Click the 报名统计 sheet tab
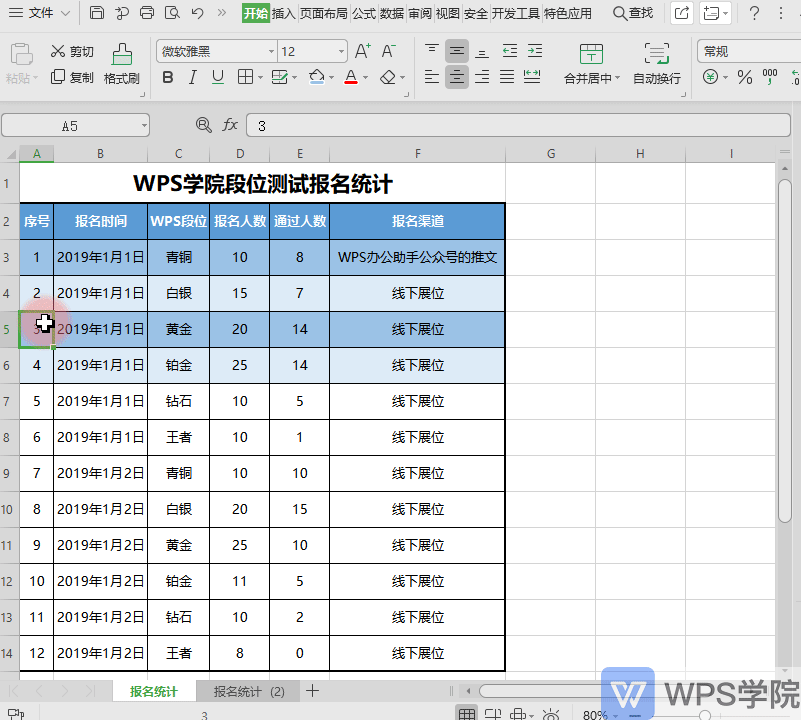This screenshot has width=801, height=720. tap(154, 691)
